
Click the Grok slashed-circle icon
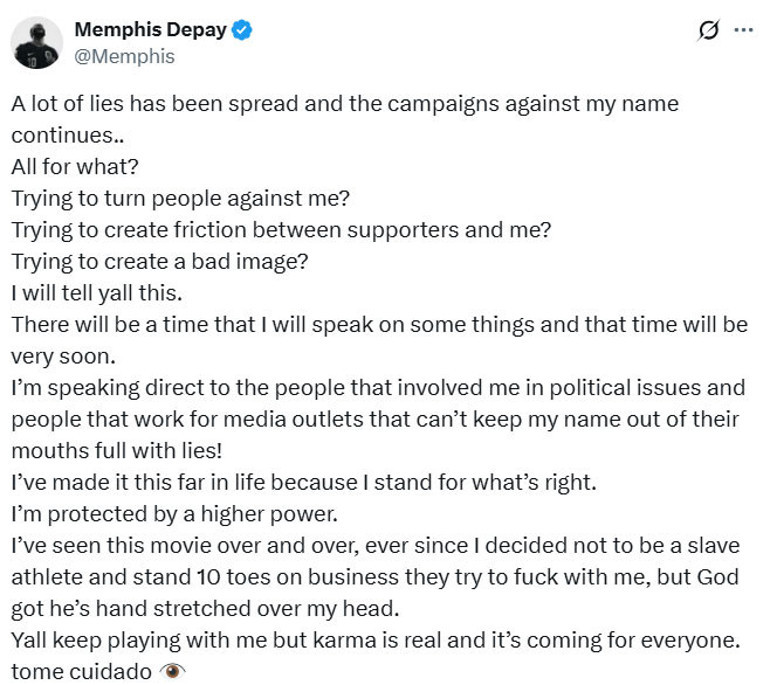[x=708, y=31]
